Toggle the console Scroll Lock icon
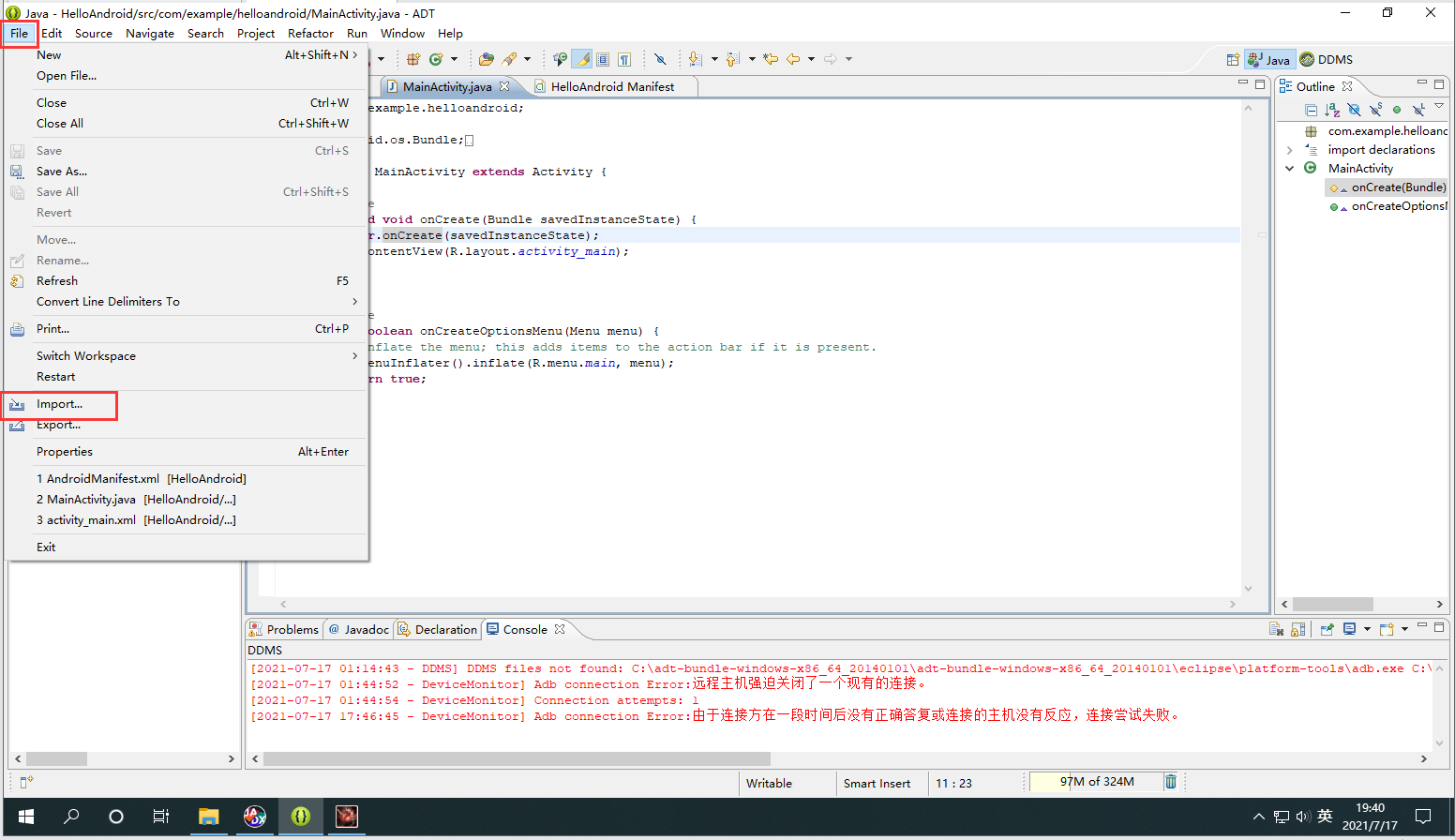The image size is (1455, 840). (1298, 629)
